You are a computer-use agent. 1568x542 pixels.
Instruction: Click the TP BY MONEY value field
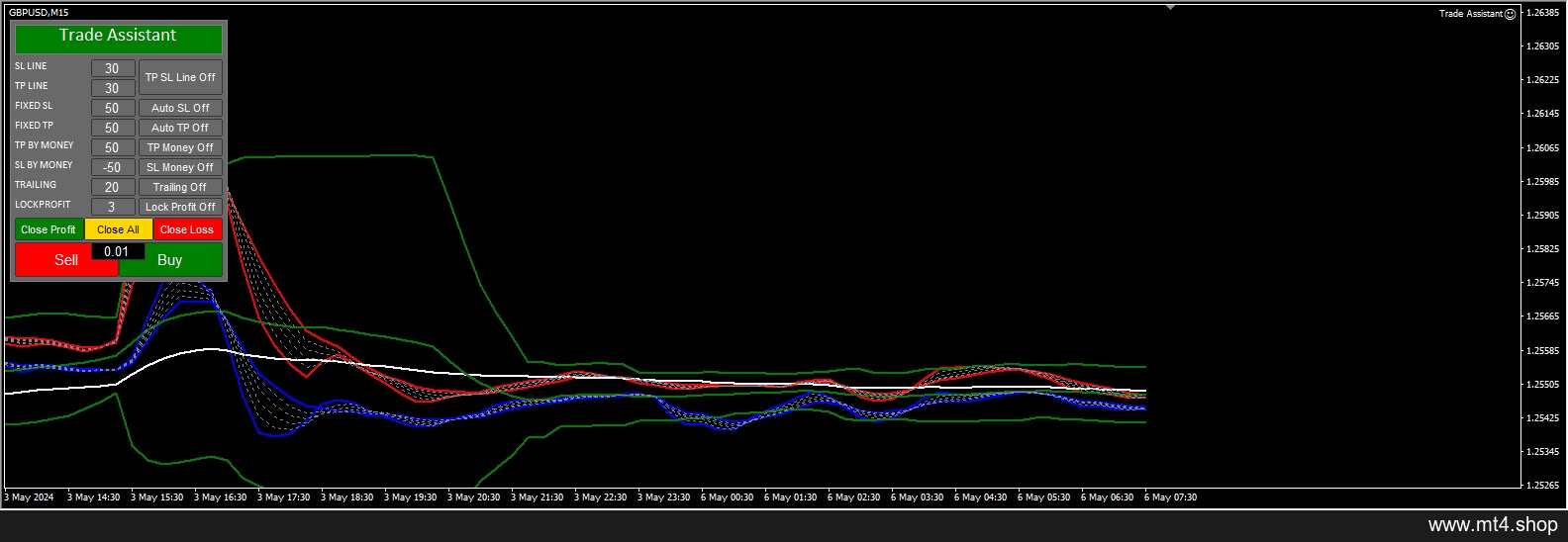click(113, 147)
